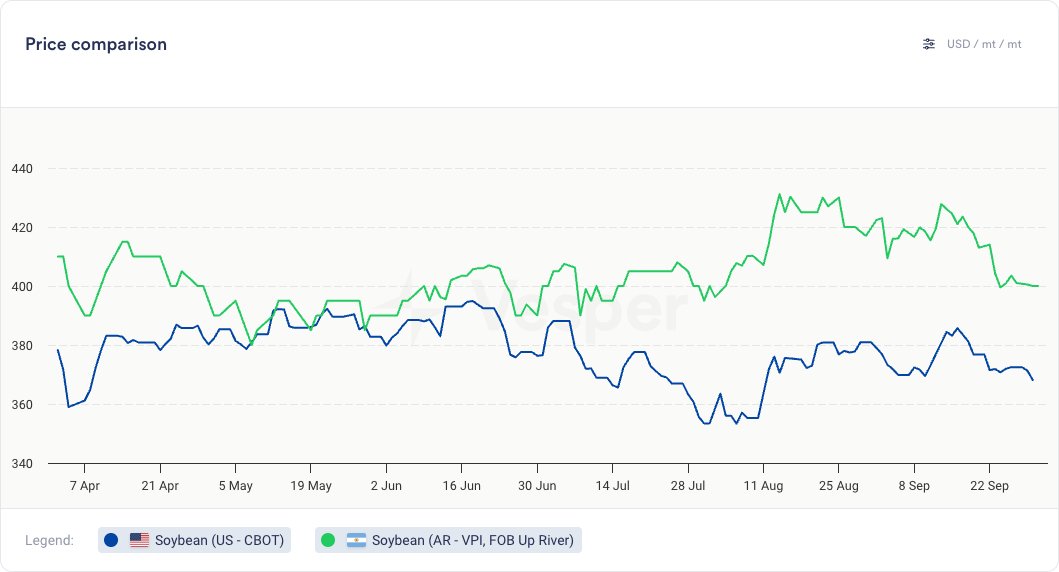The image size is (1059, 572).
Task: Toggle Soybean (US - CBOT) series
Action: [219, 540]
